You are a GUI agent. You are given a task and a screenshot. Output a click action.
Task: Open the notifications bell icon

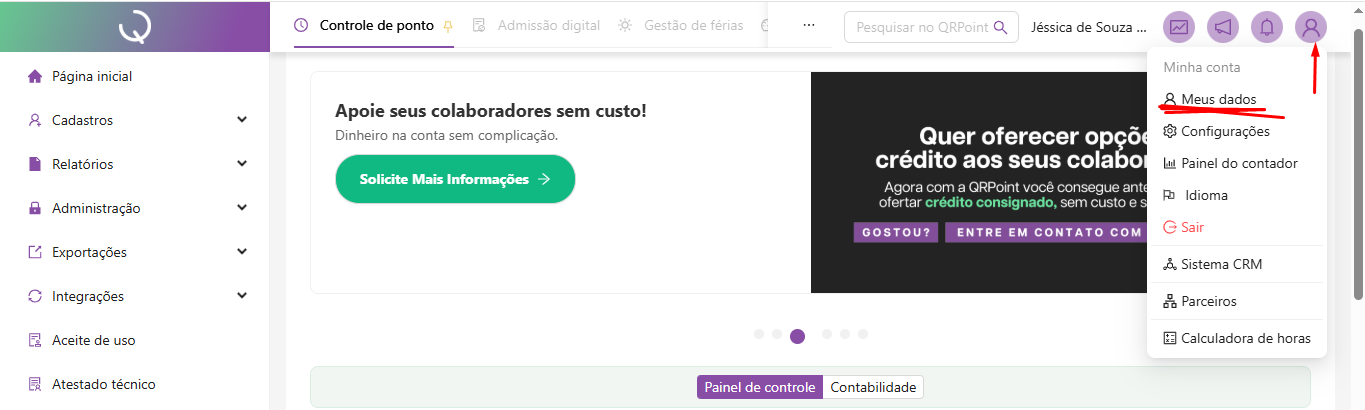tap(1267, 27)
